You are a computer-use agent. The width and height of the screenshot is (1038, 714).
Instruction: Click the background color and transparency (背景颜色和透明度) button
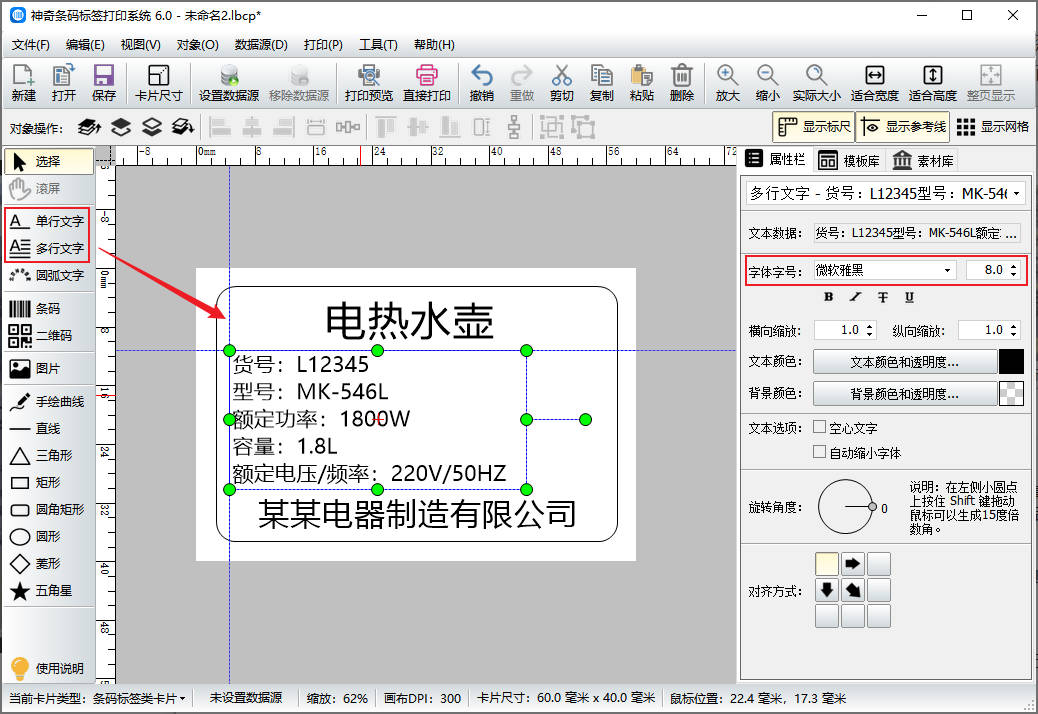tap(904, 394)
